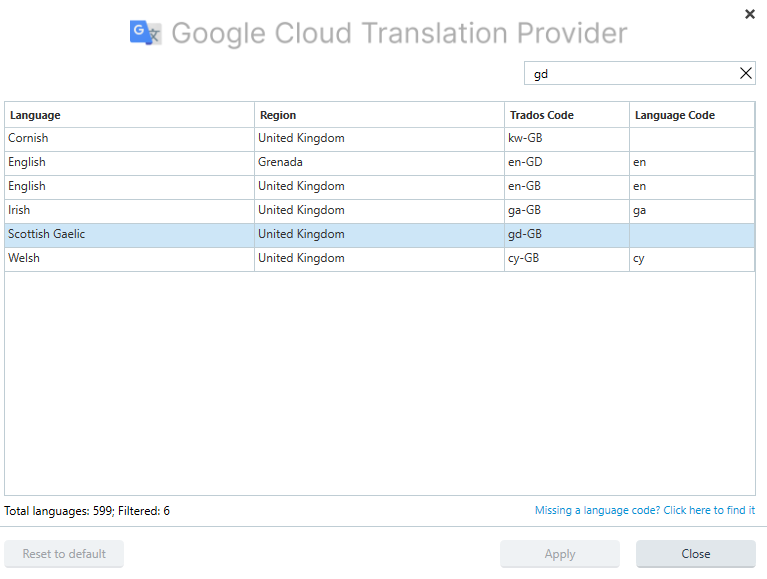Image resolution: width=767 pixels, height=579 pixels.
Task: Sort by the Region column header
Action: tap(379, 115)
